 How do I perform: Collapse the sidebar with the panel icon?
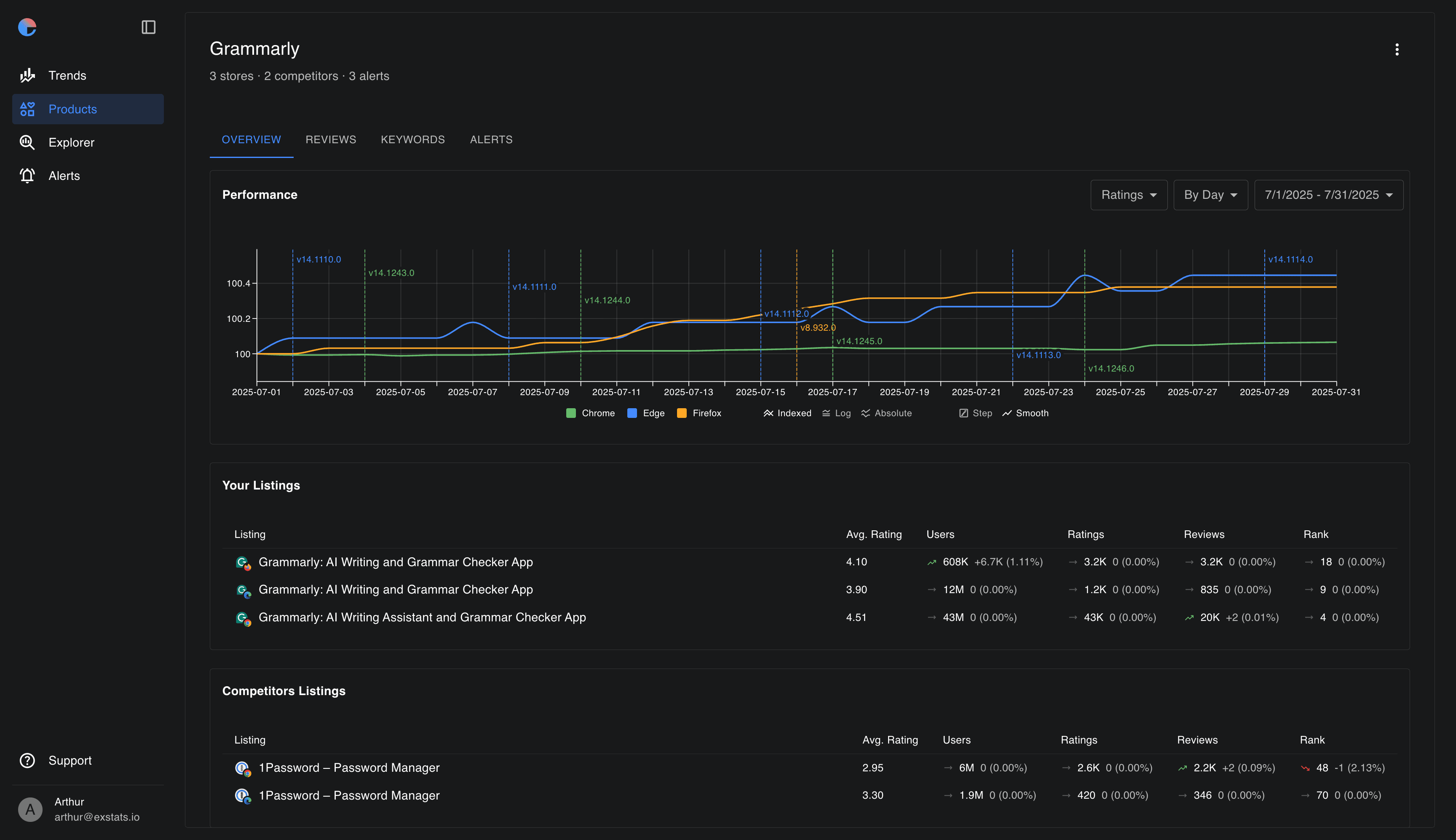tap(148, 27)
